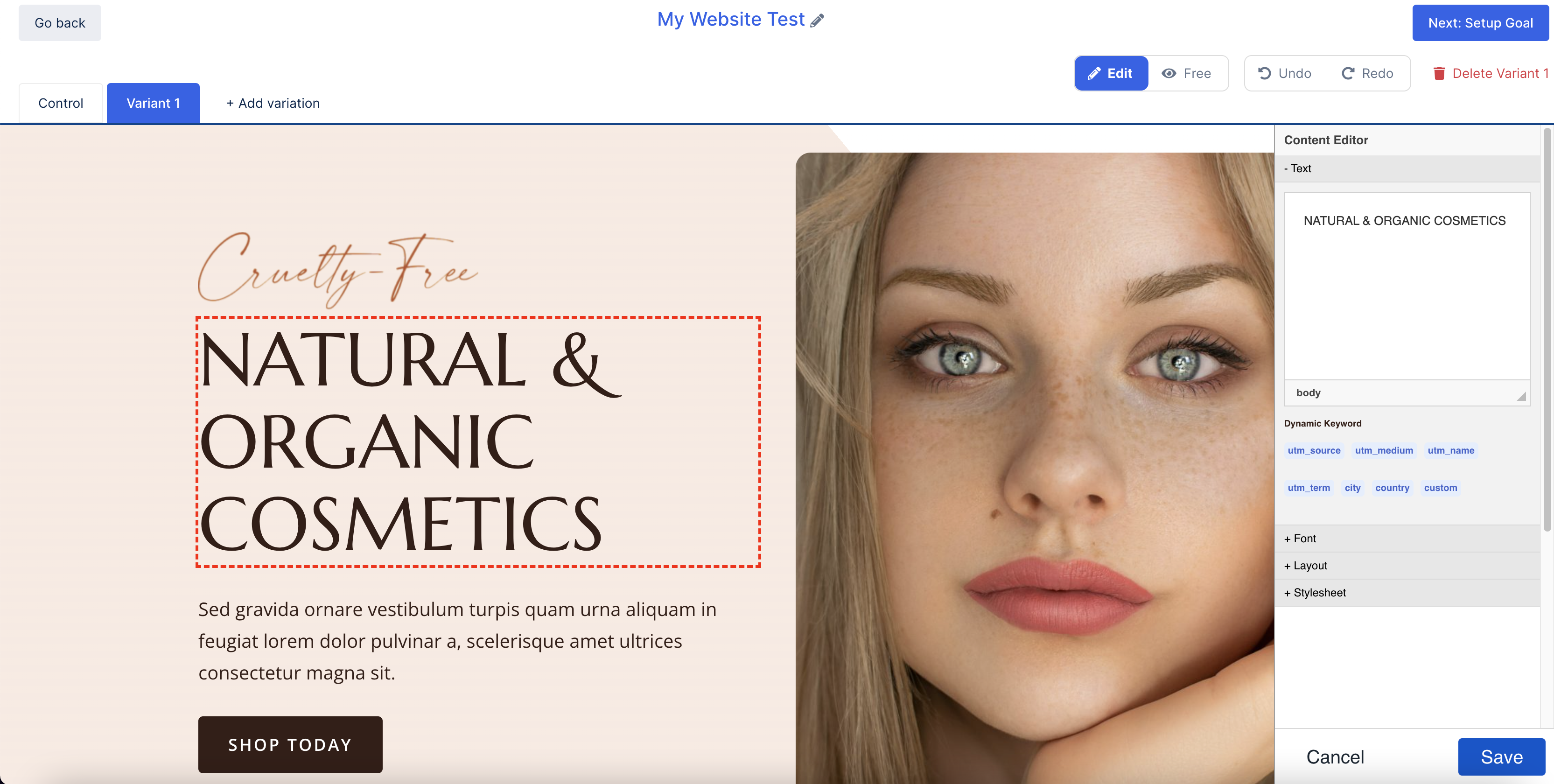Click the text area resize handle
Image resolution: width=1554 pixels, height=784 pixels.
(x=1521, y=396)
